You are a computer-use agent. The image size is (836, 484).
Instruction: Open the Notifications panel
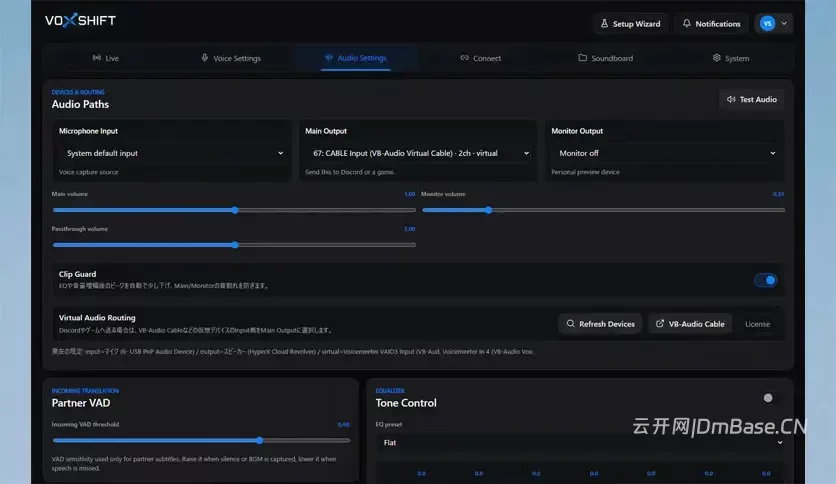tap(712, 23)
